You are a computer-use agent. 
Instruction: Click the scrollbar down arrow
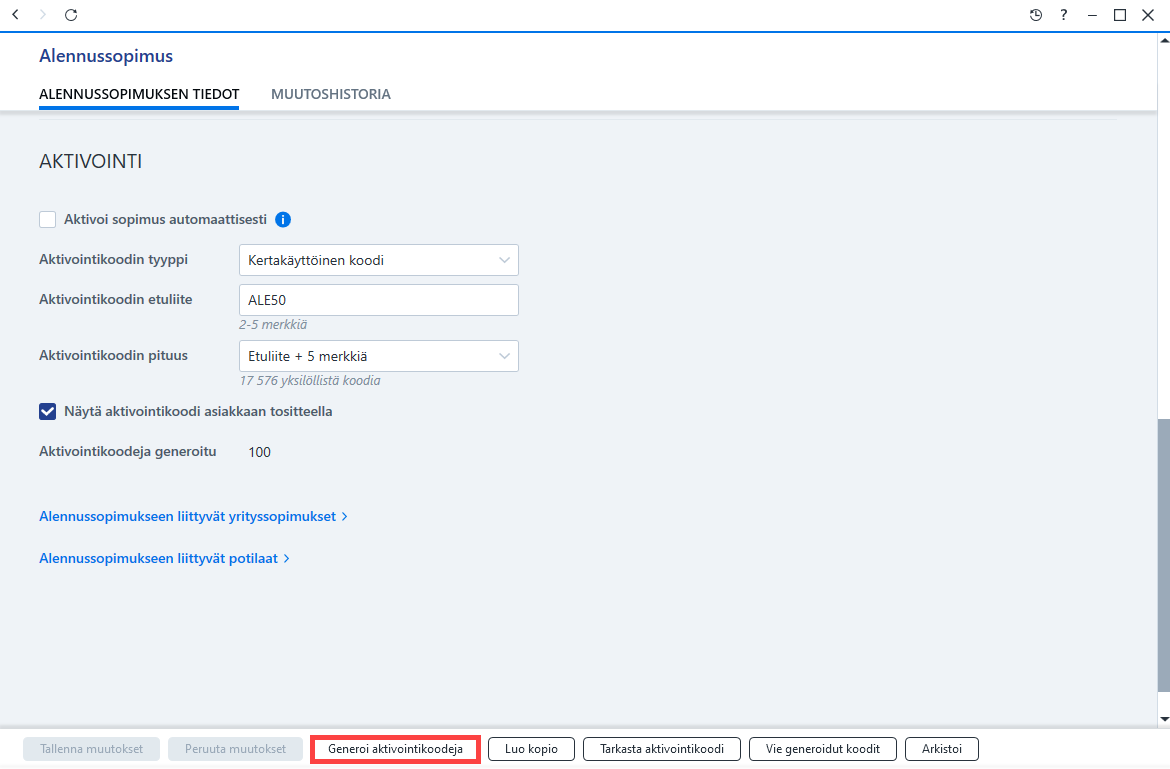(x=1164, y=720)
